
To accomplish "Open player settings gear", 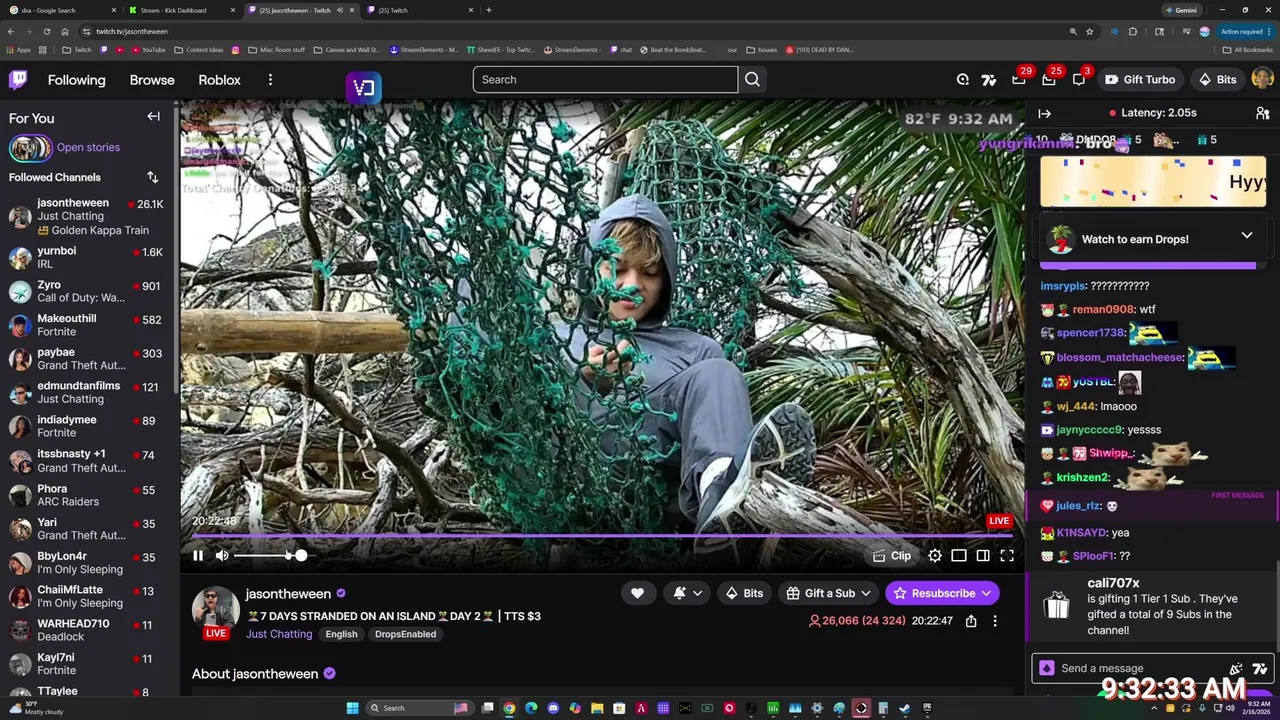I will point(935,556).
